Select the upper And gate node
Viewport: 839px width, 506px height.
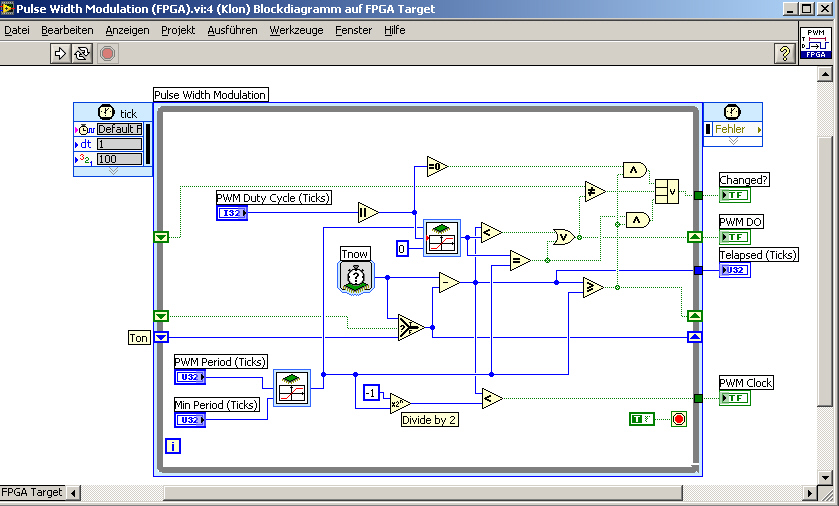click(x=635, y=170)
